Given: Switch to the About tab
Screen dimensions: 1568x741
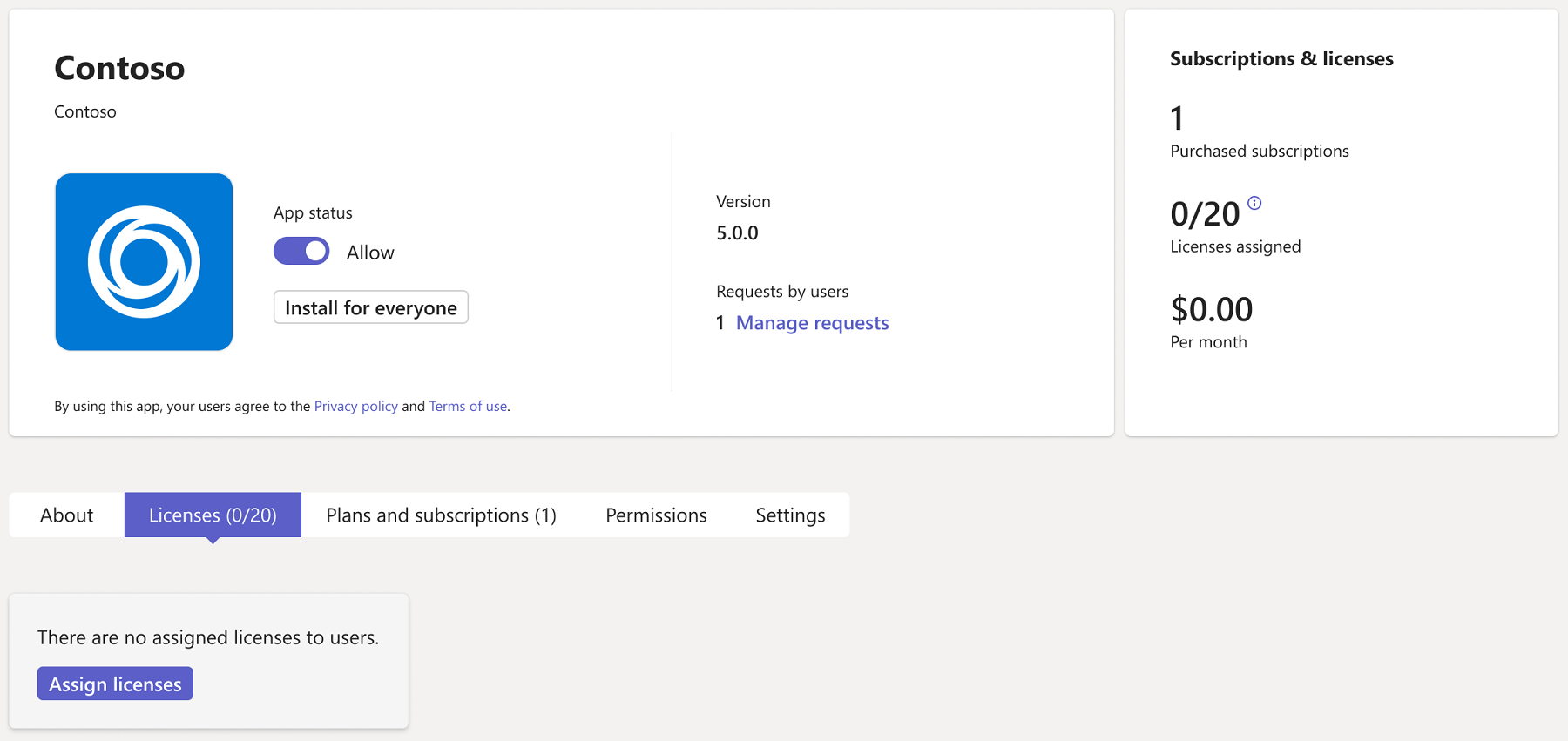Looking at the screenshot, I should [x=66, y=515].
